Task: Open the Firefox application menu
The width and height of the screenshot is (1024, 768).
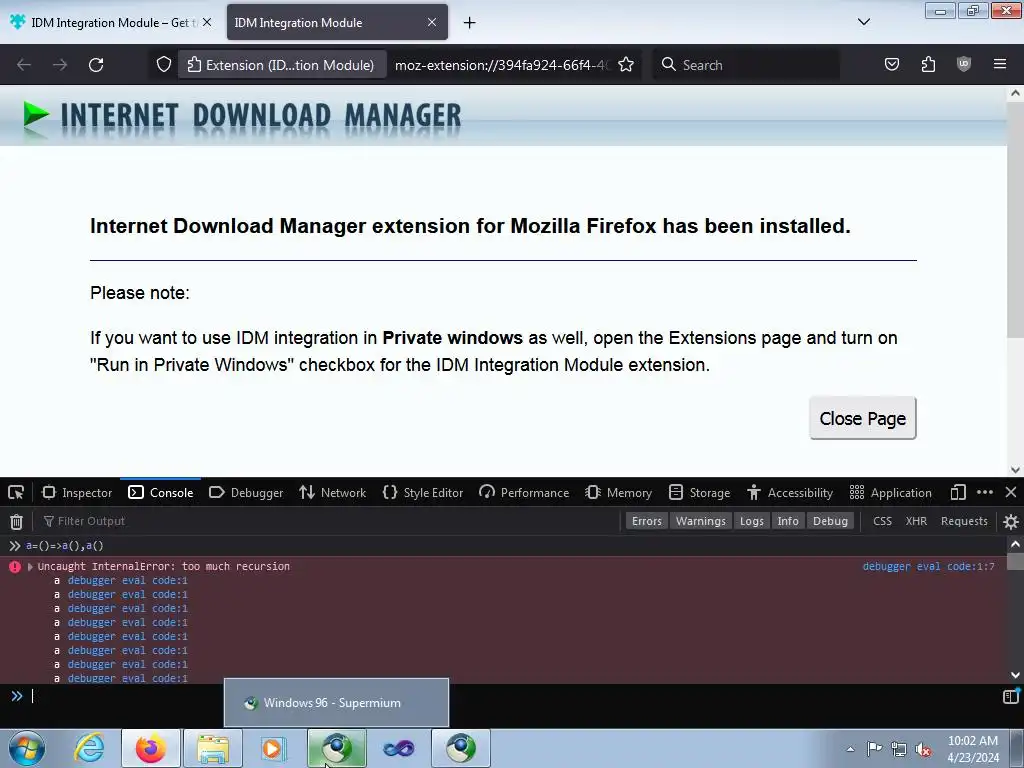Action: pos(1000,65)
